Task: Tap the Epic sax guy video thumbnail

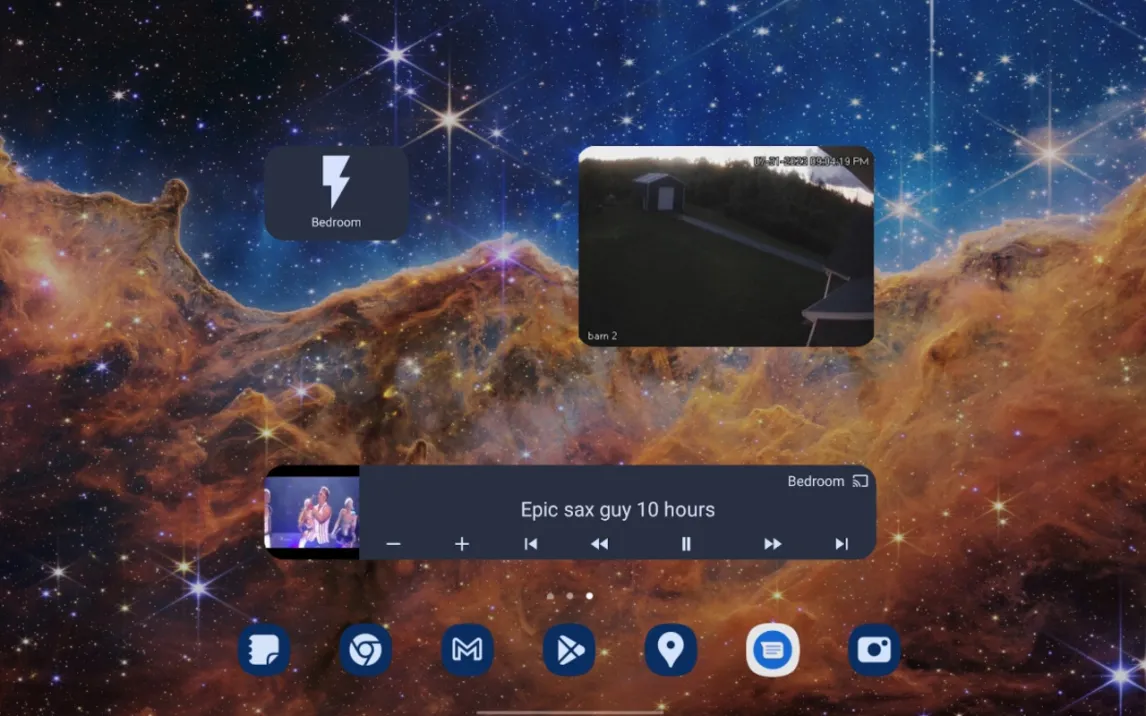Action: [312, 512]
